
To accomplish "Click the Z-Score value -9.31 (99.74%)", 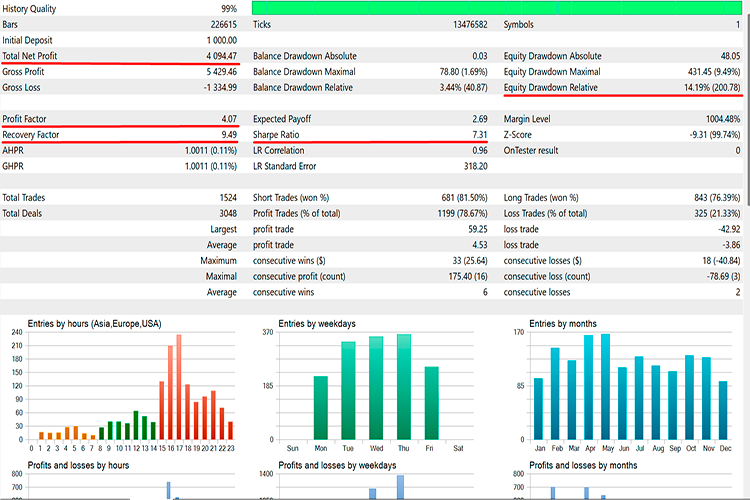I will tap(715, 135).
